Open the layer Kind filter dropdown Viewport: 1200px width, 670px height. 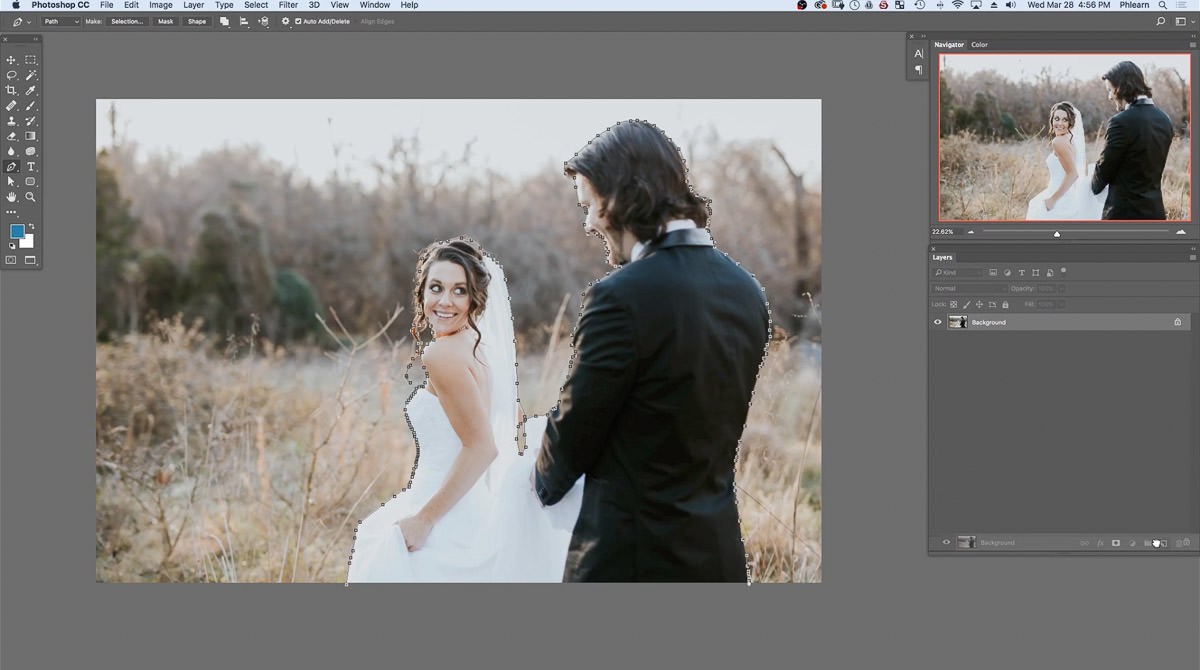click(958, 272)
